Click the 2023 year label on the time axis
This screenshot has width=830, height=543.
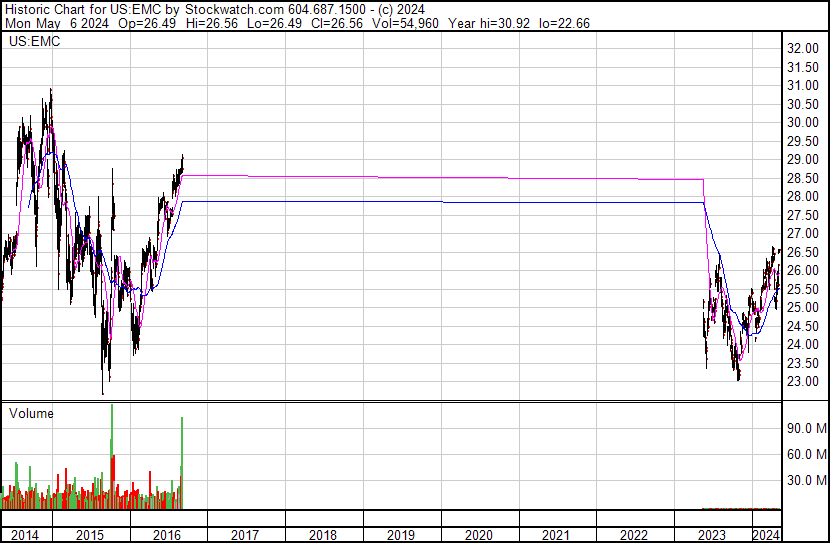tap(711, 535)
